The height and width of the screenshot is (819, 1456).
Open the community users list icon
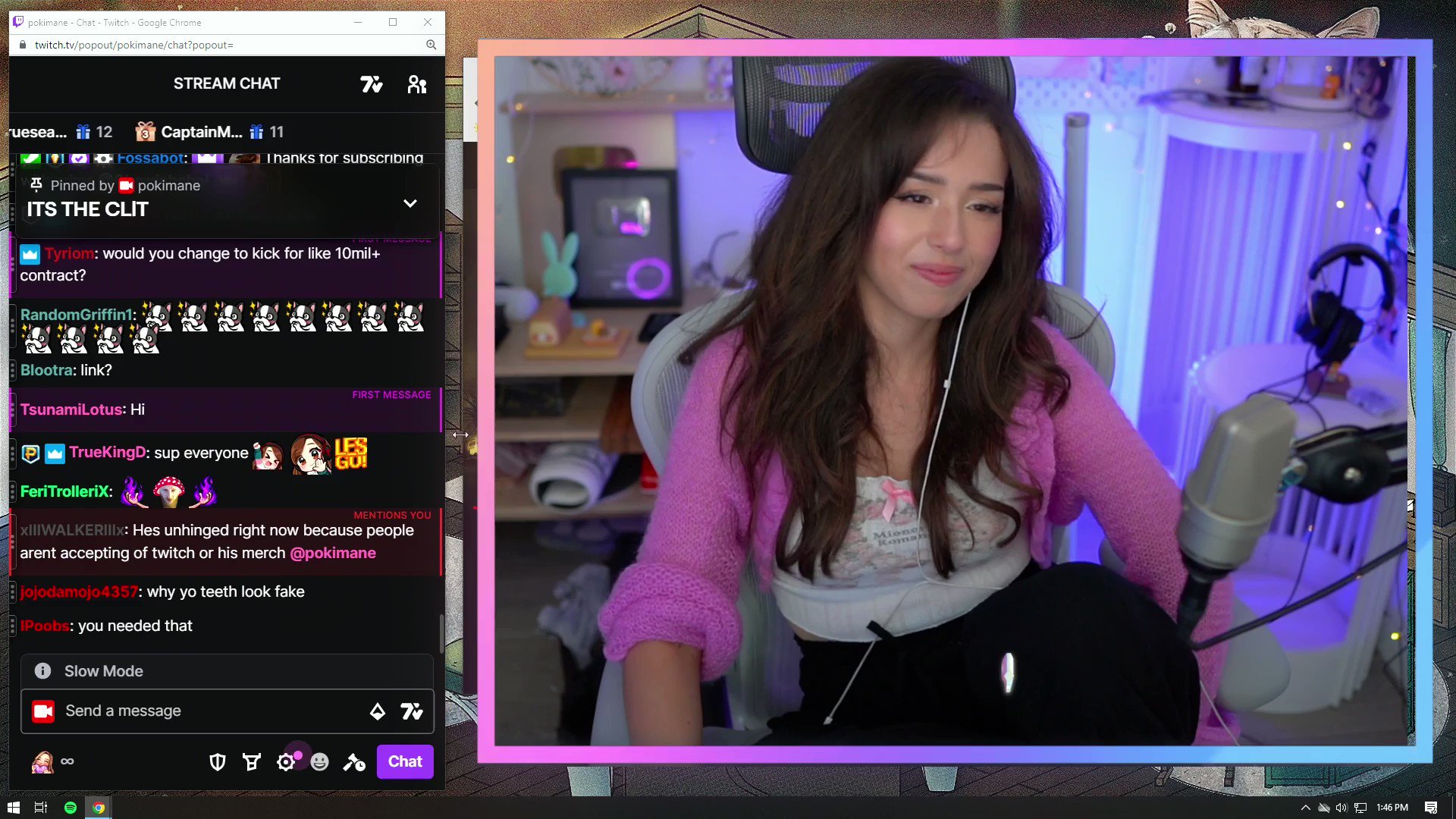coord(417,84)
